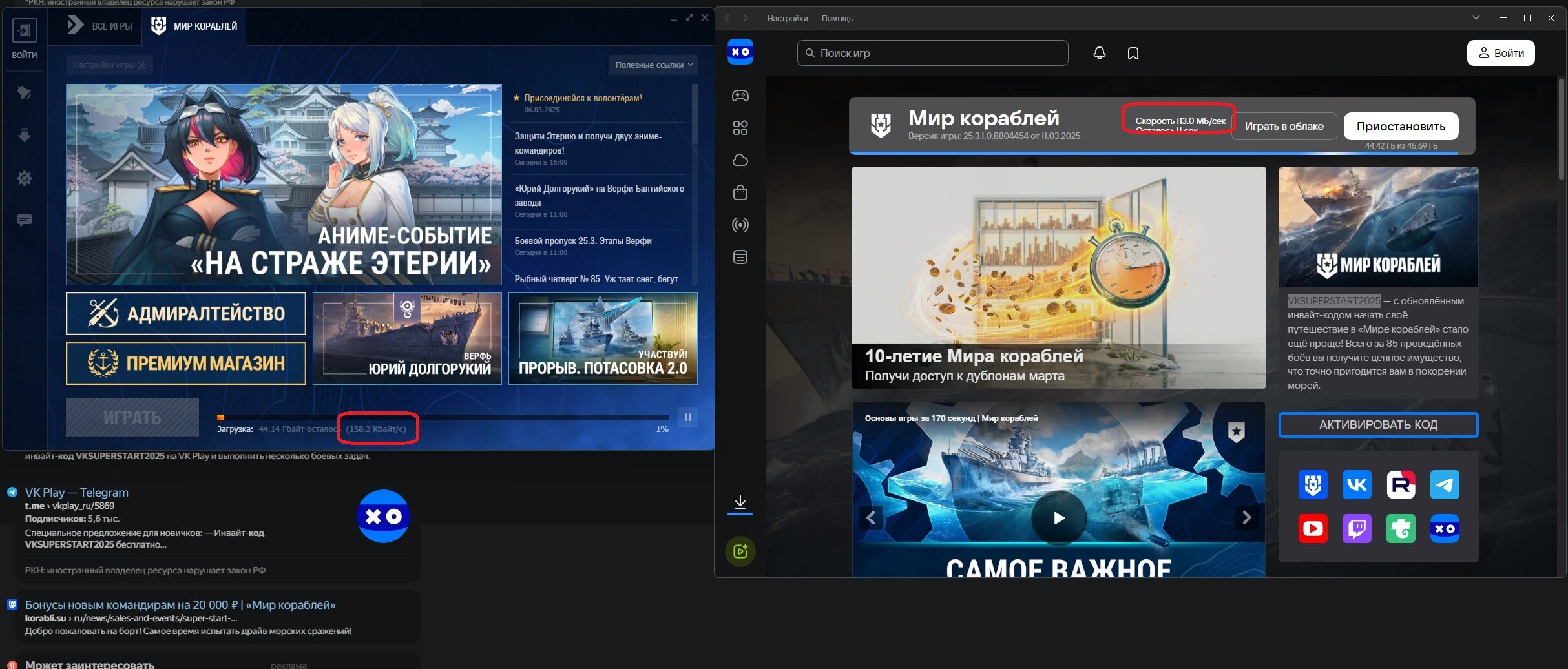Click the launcher news list scrollbar
Screen dimensions: 1568x669
point(695,114)
